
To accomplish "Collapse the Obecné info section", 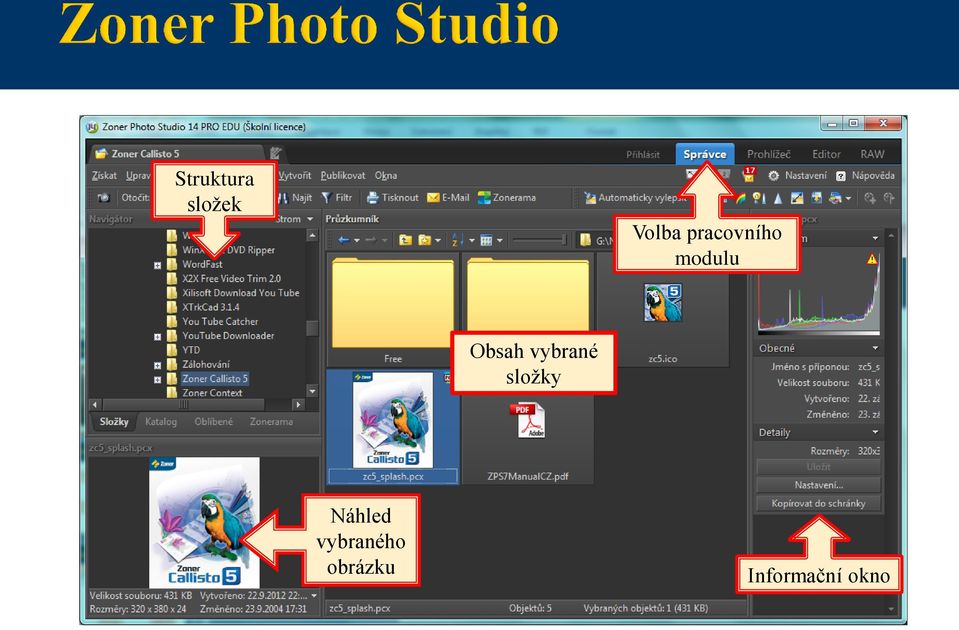I will [x=875, y=348].
